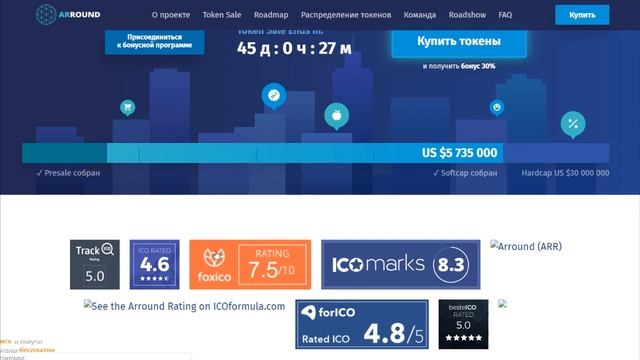Open the Track ICO 5.0 rating badge
This screenshot has width=640, height=360.
pos(95,264)
